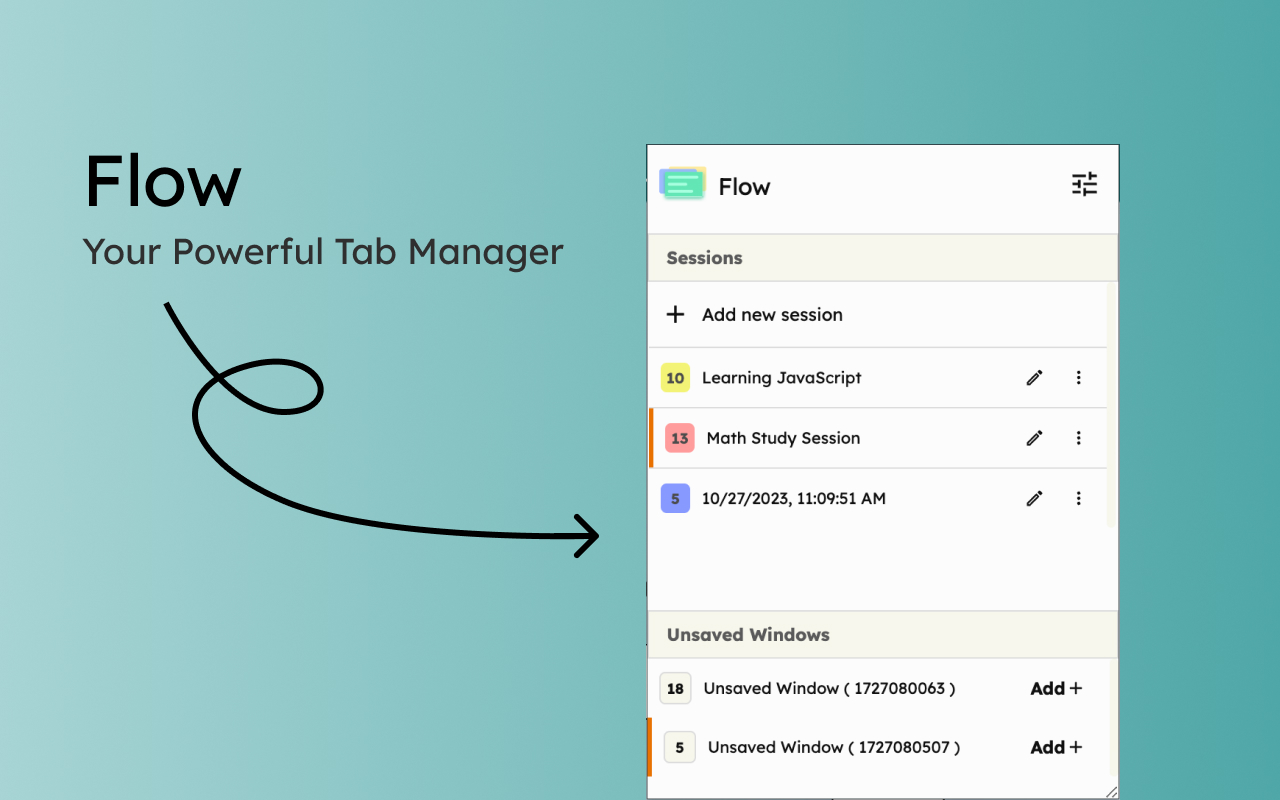This screenshot has width=1280, height=800.
Task: Click the orange active indicator beside Math Study Session
Action: pos(650,438)
